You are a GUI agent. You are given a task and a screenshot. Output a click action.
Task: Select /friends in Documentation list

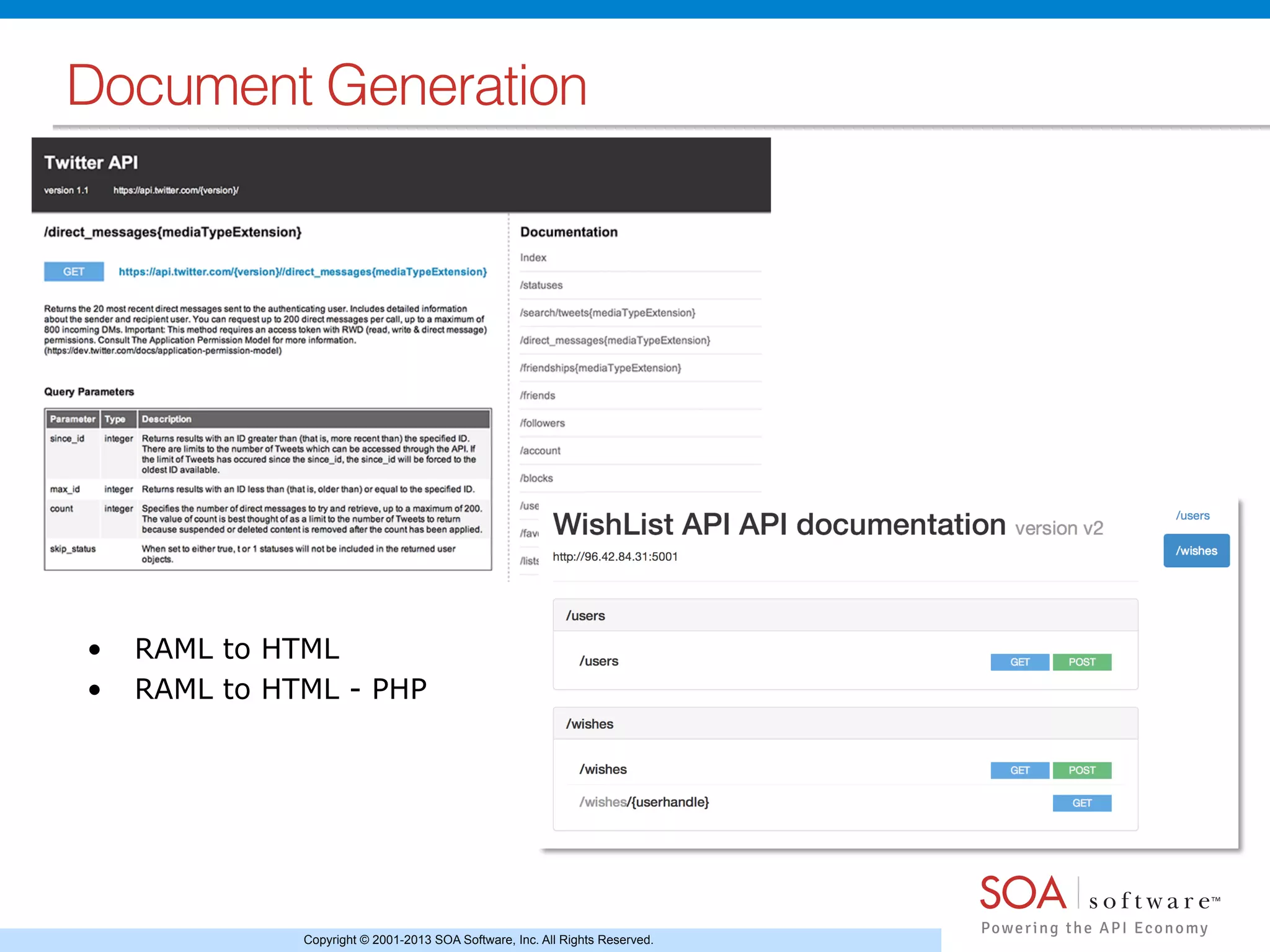click(538, 395)
